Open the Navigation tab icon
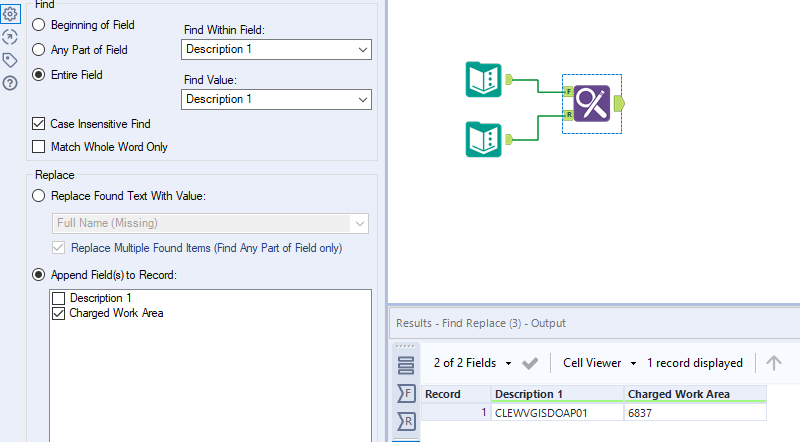This screenshot has width=800, height=442. [x=10, y=37]
